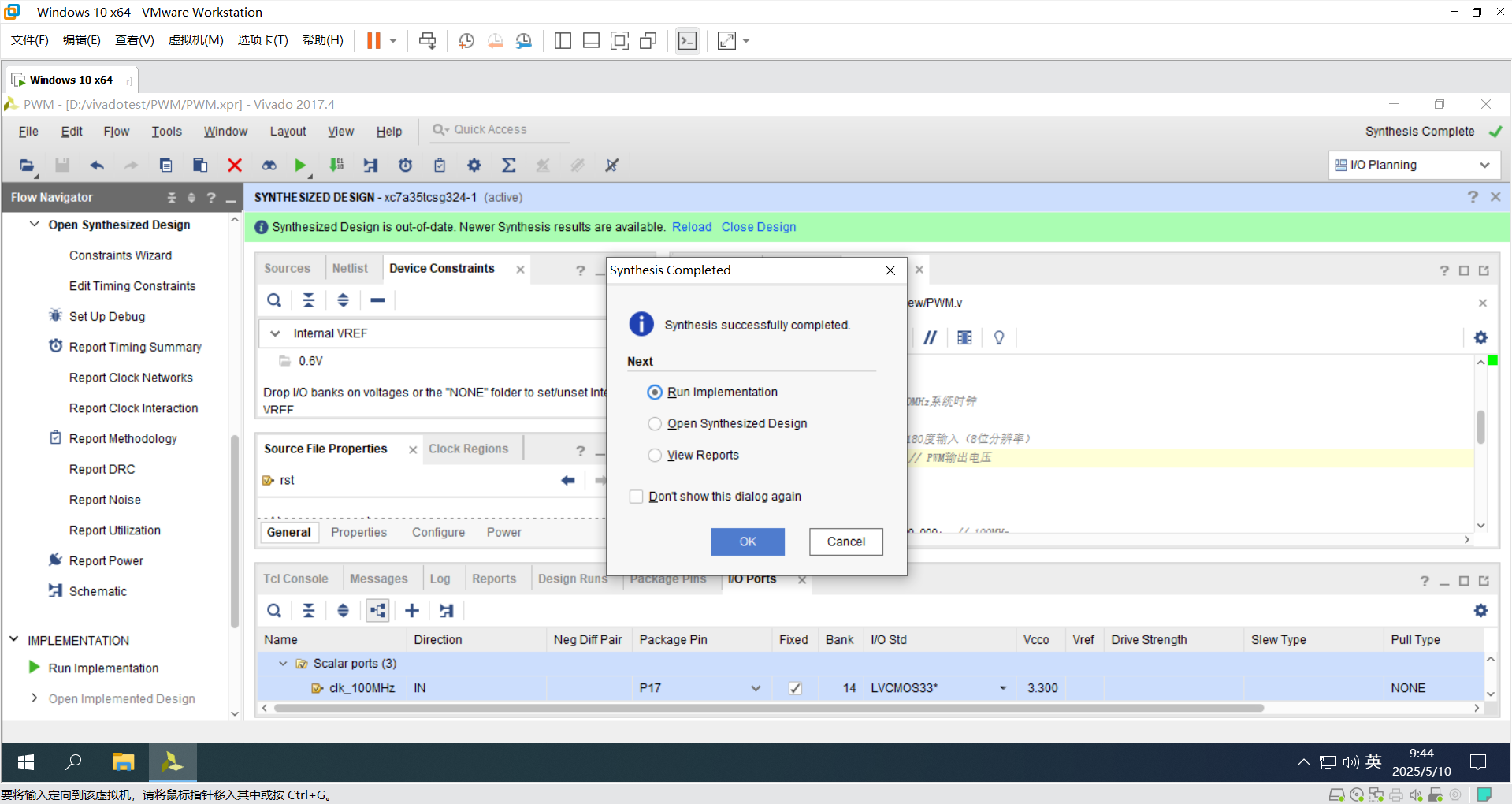Click OK in Synthesis Completed dialog
1512x804 pixels.
coord(748,542)
